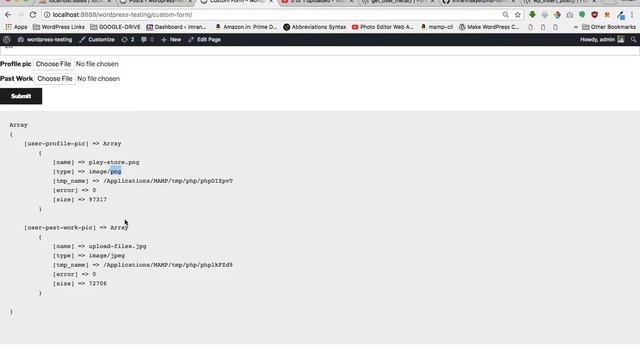Open the Howdy, admin account menu
This screenshot has width=640, height=360.
(602, 40)
